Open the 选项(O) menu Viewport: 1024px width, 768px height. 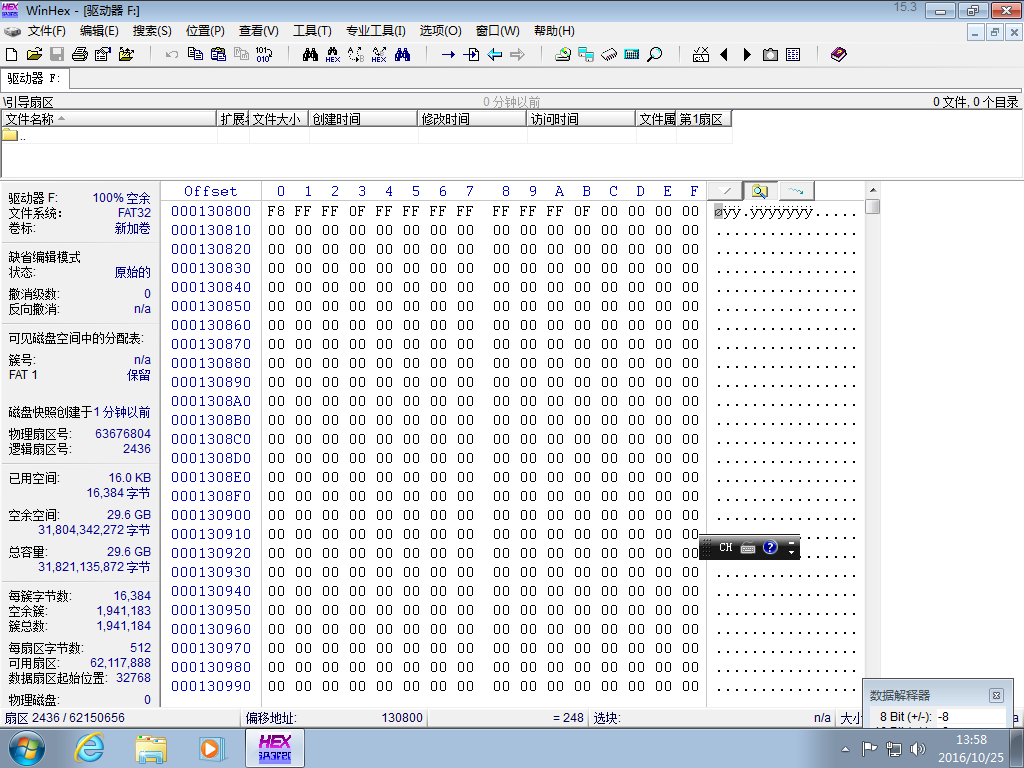[440, 31]
